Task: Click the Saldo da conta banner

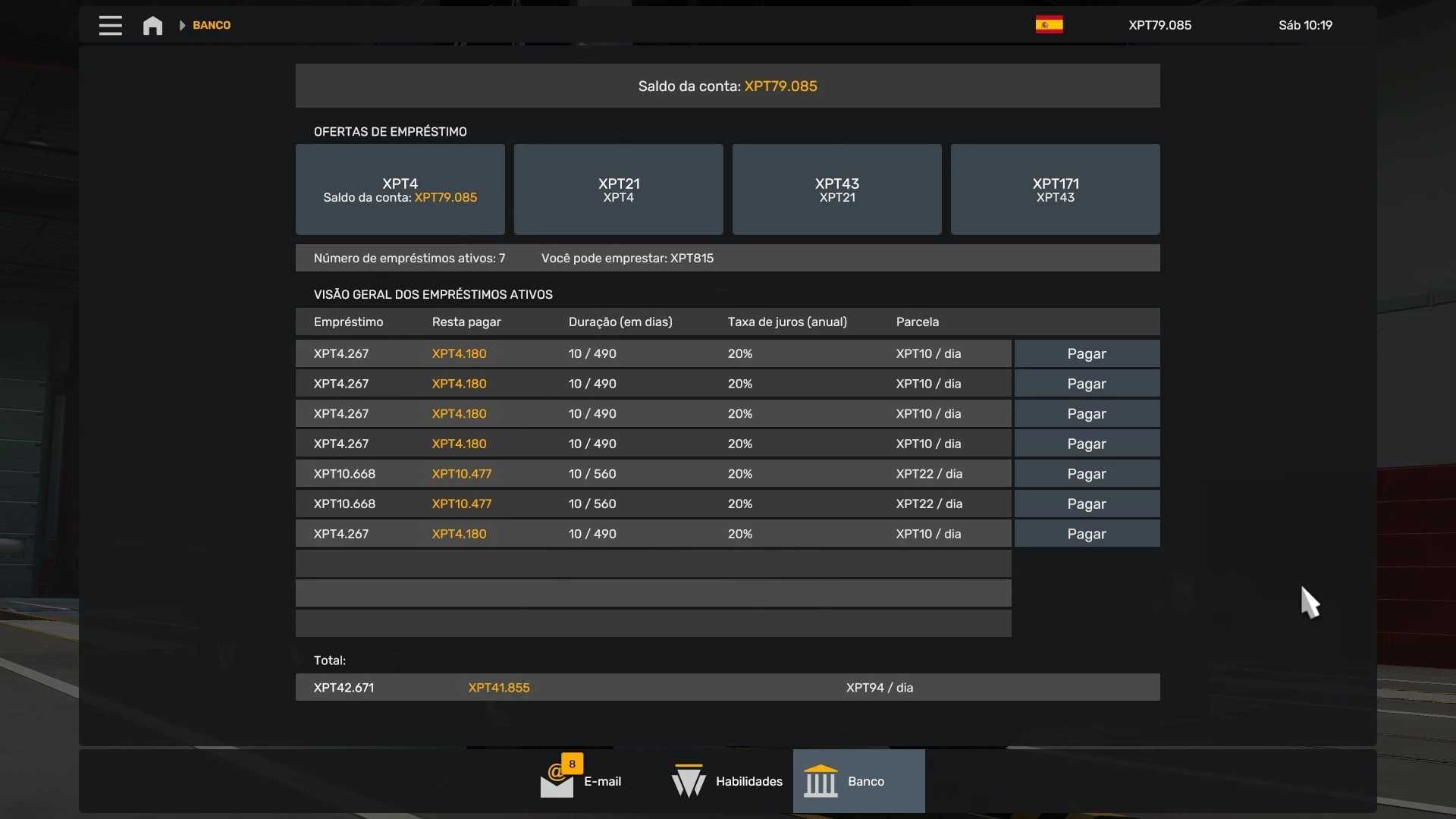Action: [728, 86]
